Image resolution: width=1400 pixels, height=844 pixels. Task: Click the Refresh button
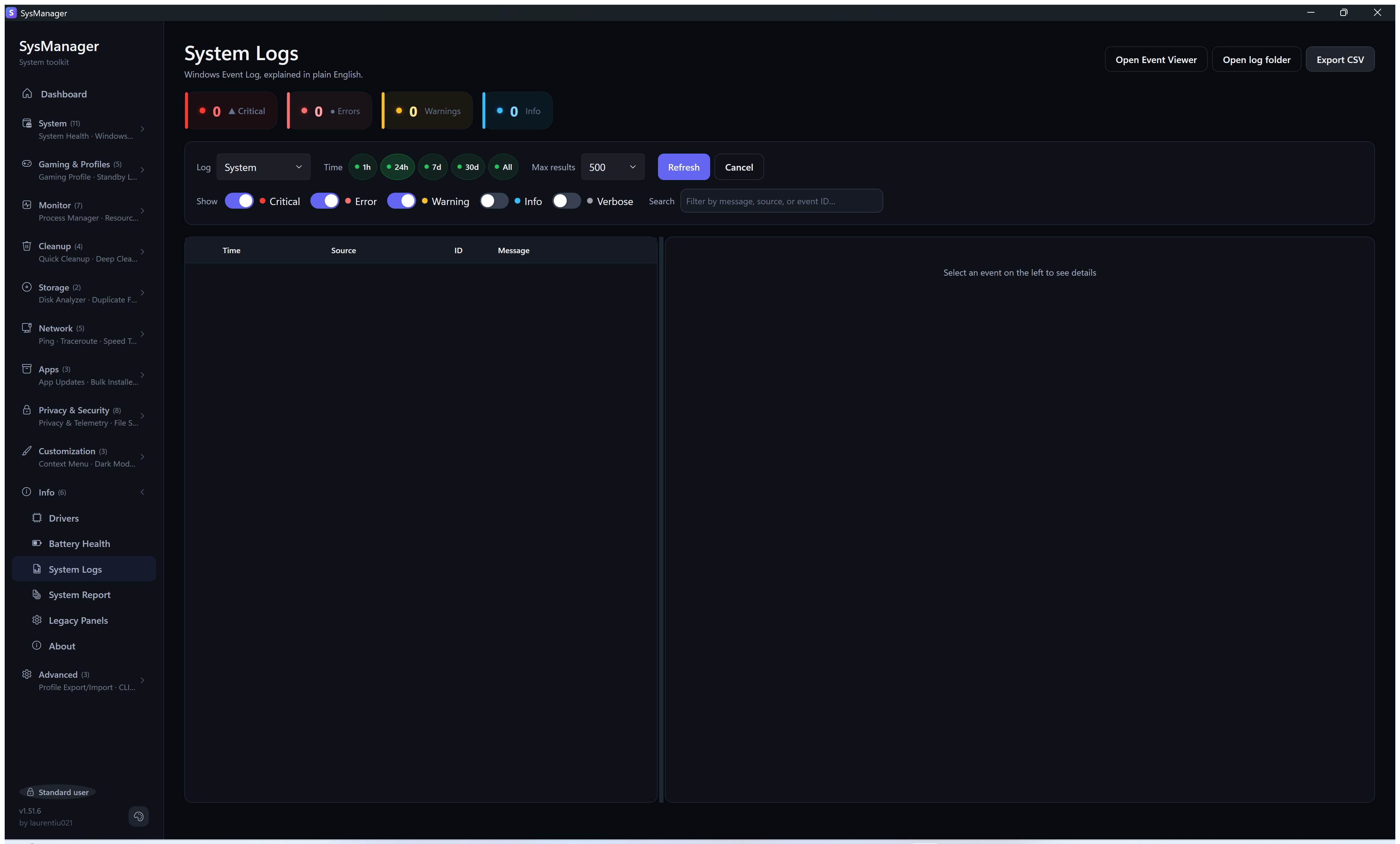click(683, 167)
